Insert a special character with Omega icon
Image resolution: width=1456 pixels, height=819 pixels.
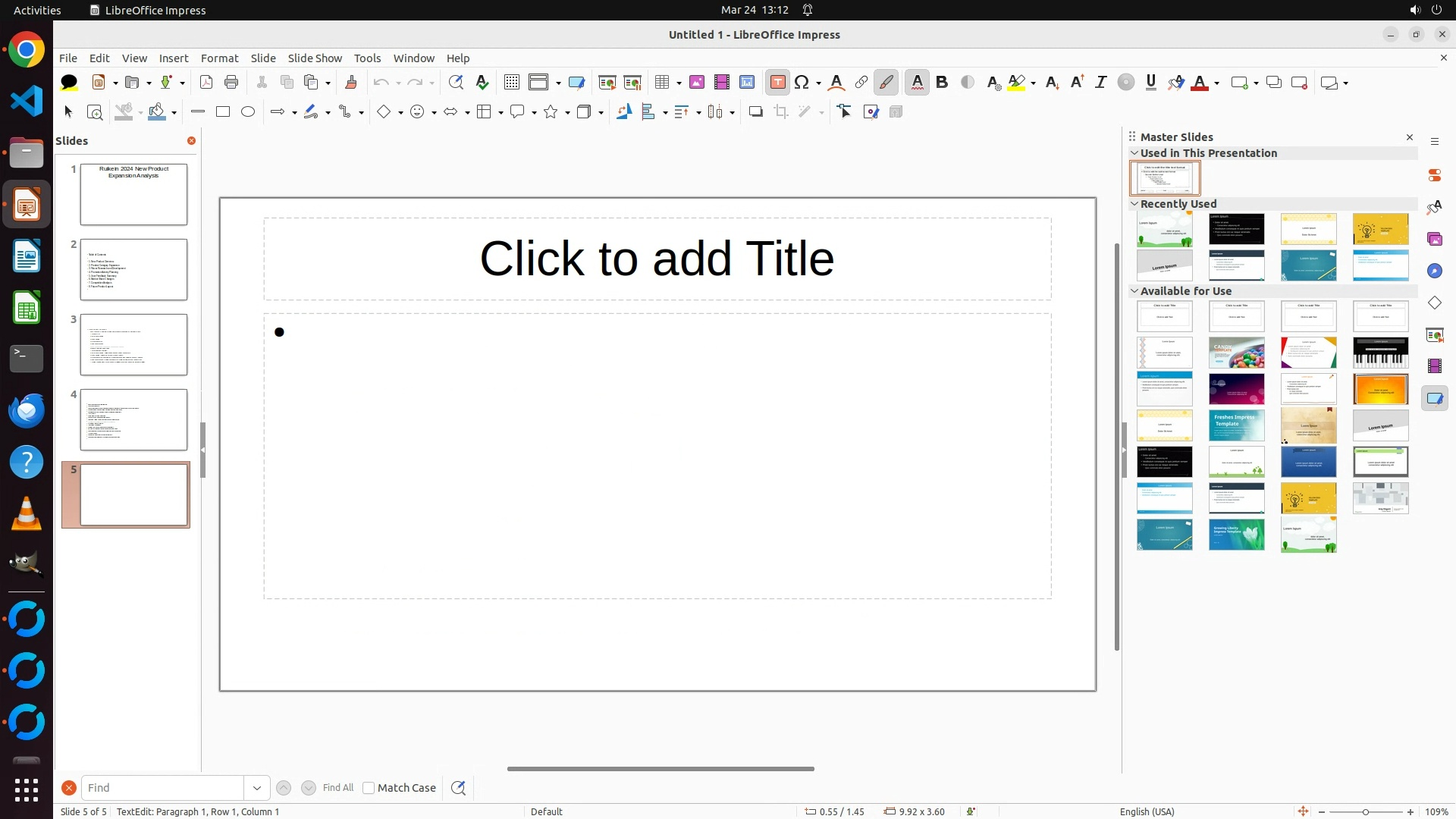[x=802, y=83]
